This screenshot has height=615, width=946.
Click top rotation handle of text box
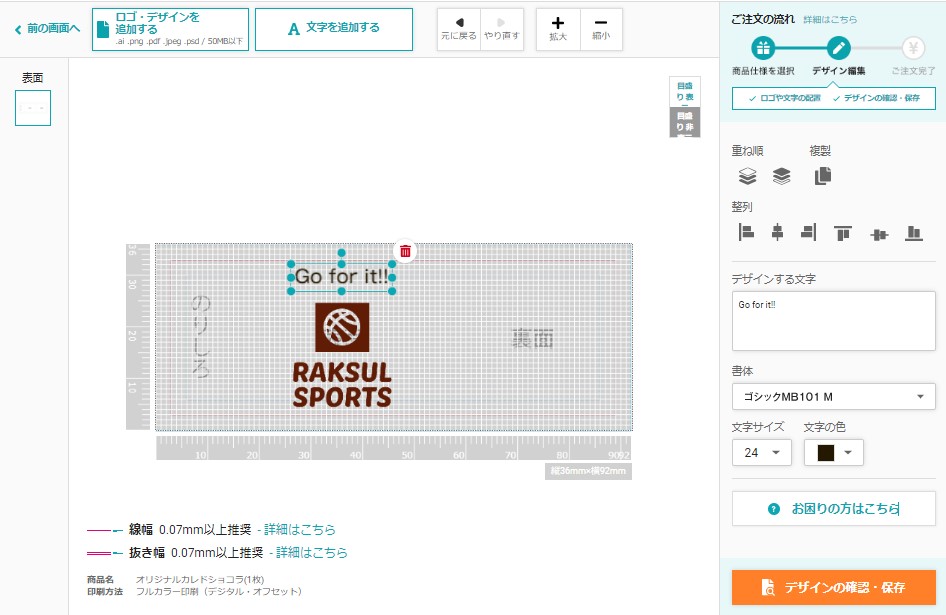[341, 253]
